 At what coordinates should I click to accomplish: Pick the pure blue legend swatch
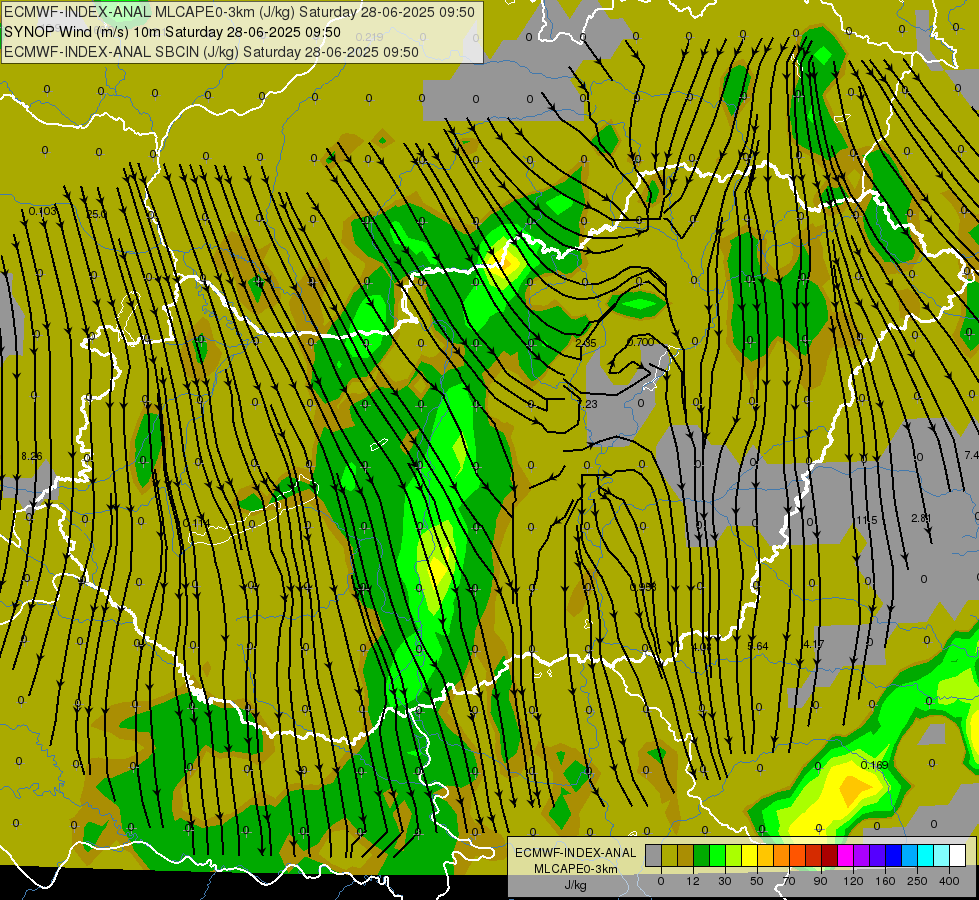[893, 856]
